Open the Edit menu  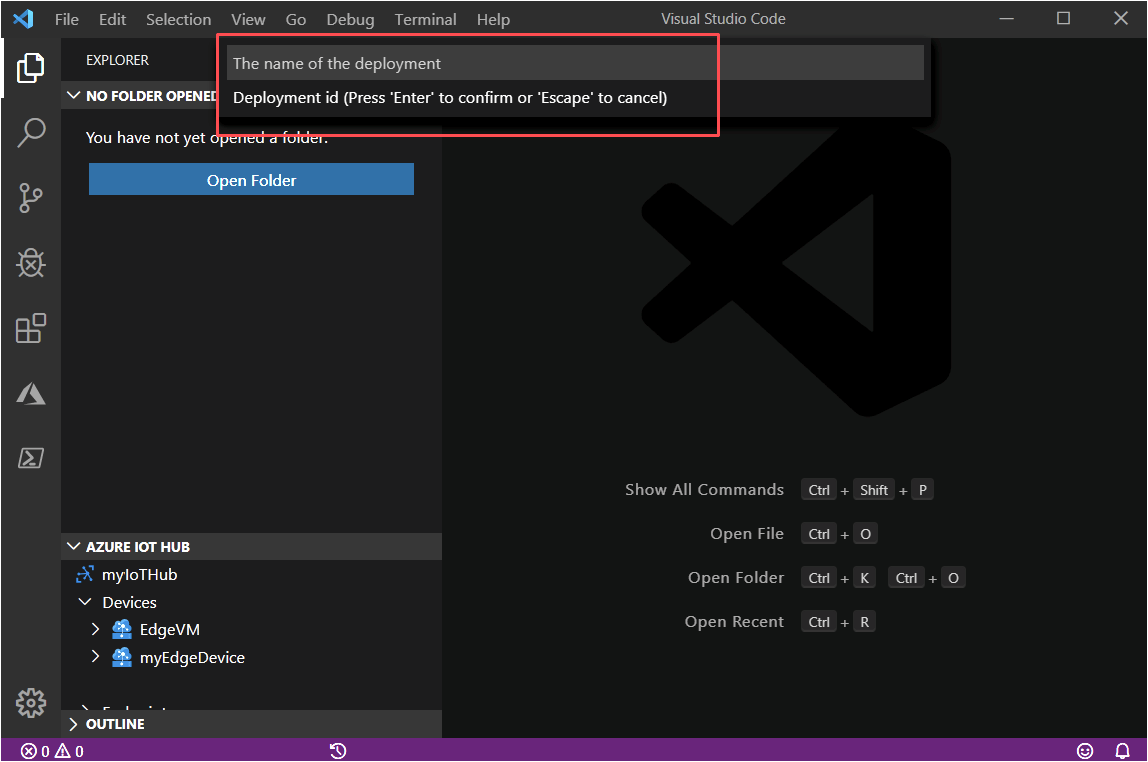tap(112, 20)
